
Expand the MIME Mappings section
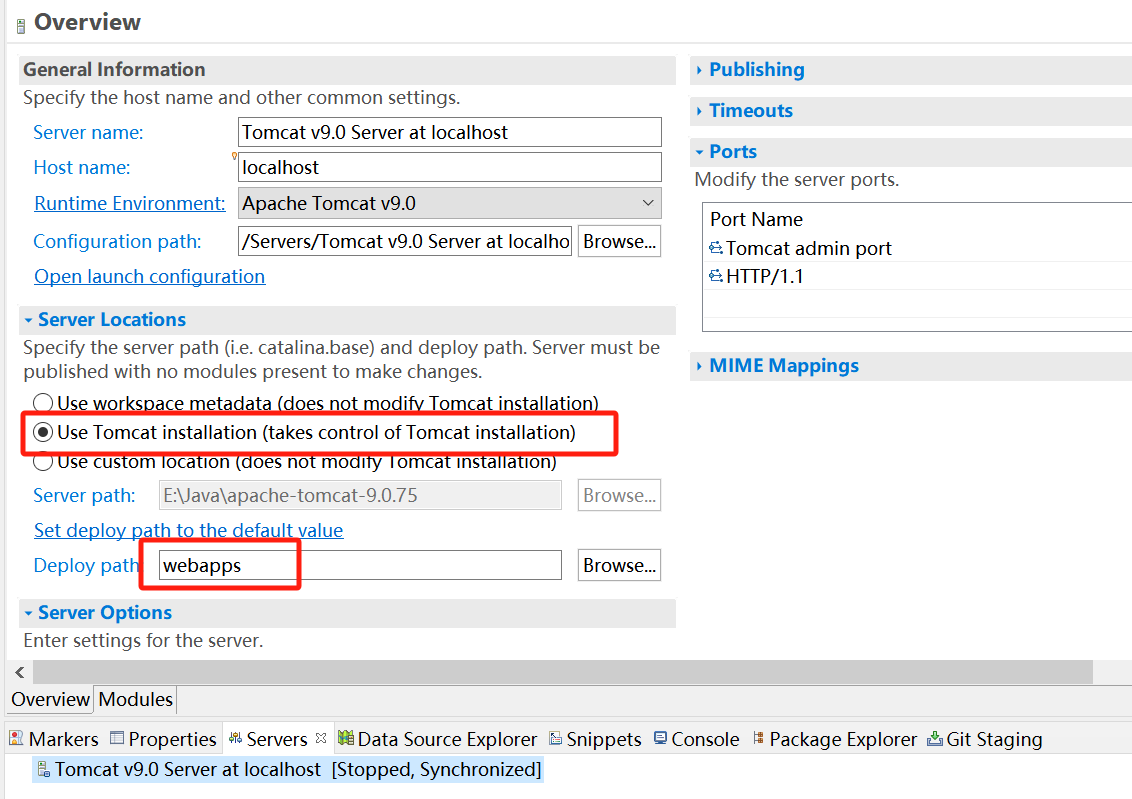pos(699,367)
